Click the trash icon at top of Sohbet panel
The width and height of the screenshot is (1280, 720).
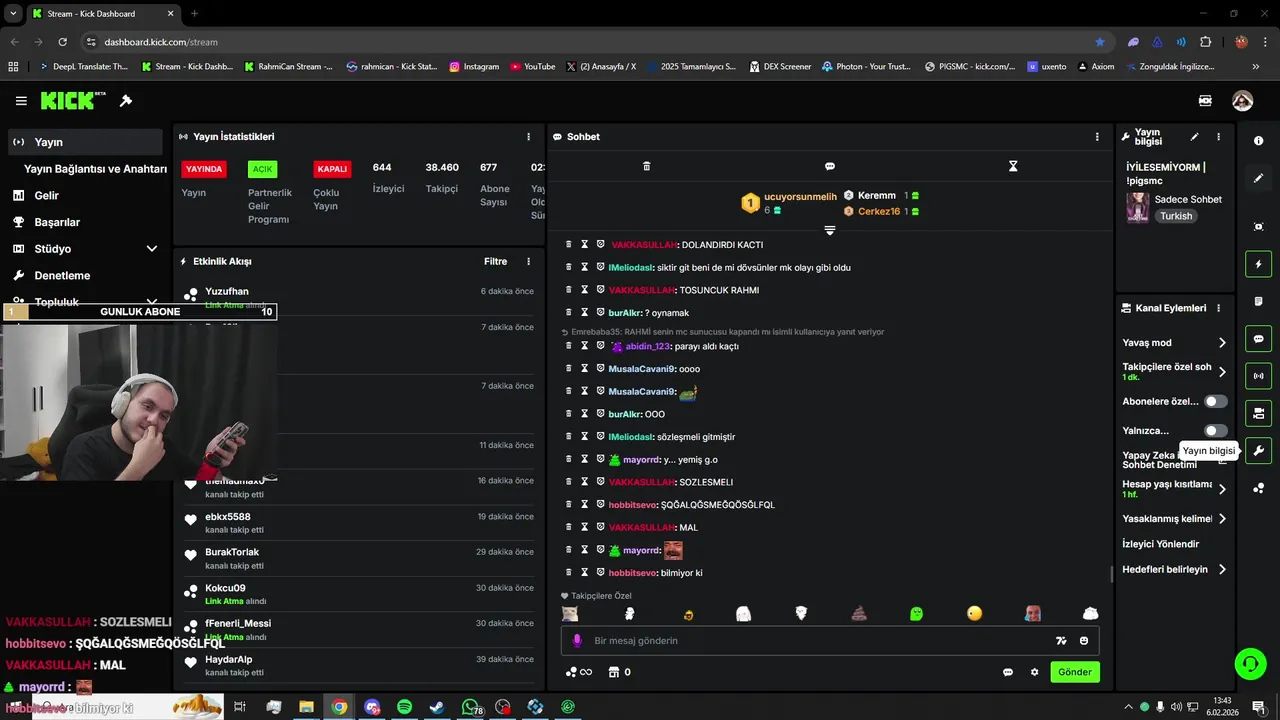point(646,166)
